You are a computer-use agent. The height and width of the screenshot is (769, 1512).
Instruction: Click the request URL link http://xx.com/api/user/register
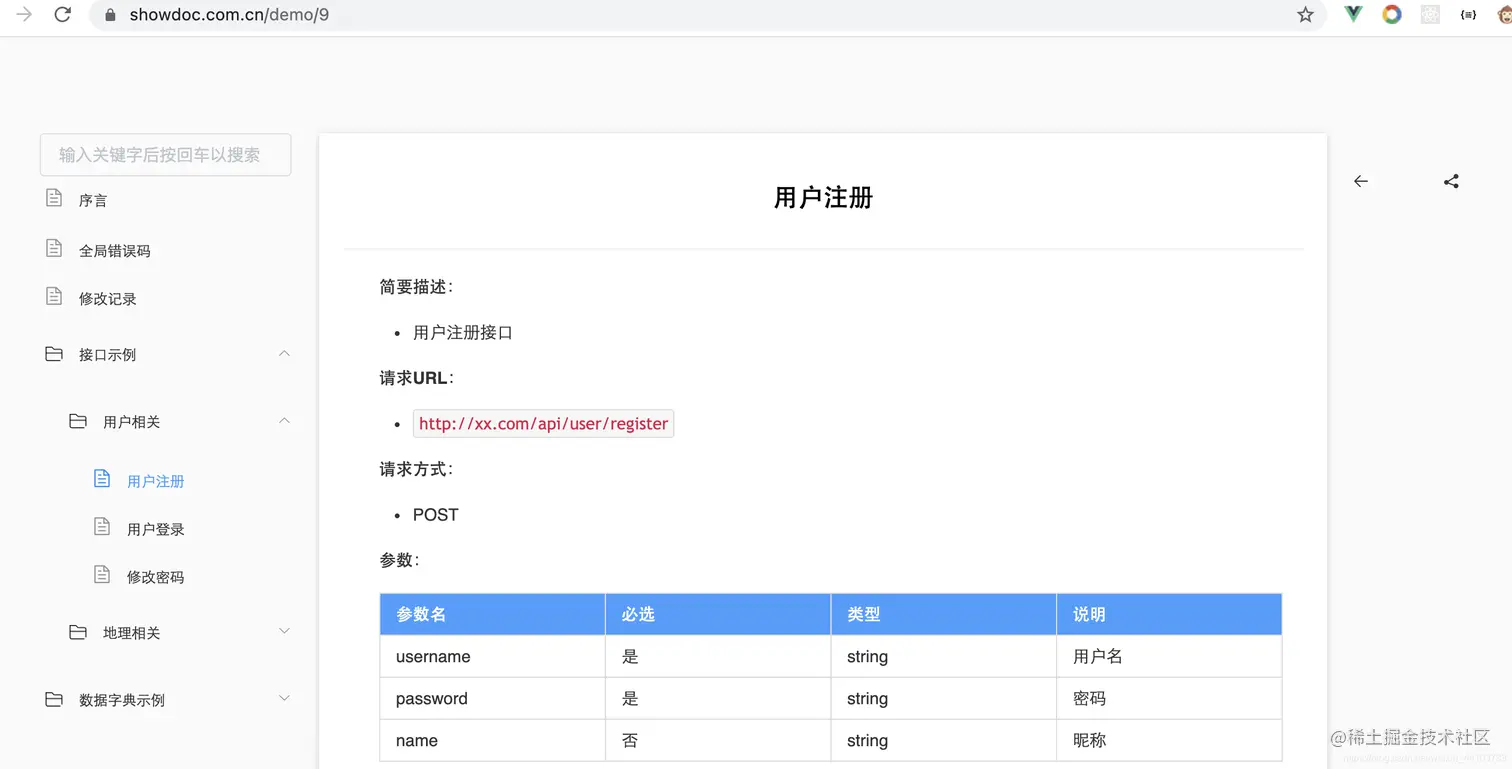coord(543,423)
